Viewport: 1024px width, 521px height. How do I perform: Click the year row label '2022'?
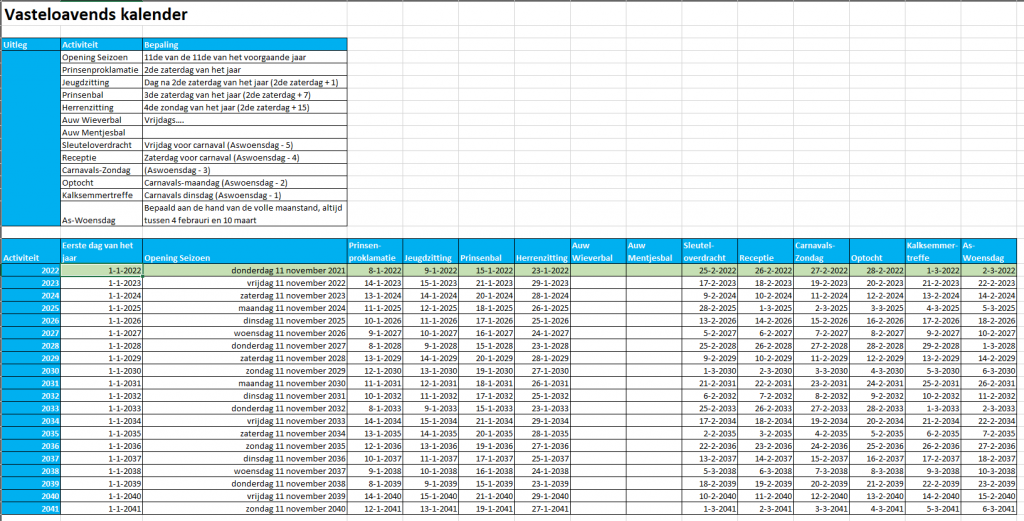31,270
